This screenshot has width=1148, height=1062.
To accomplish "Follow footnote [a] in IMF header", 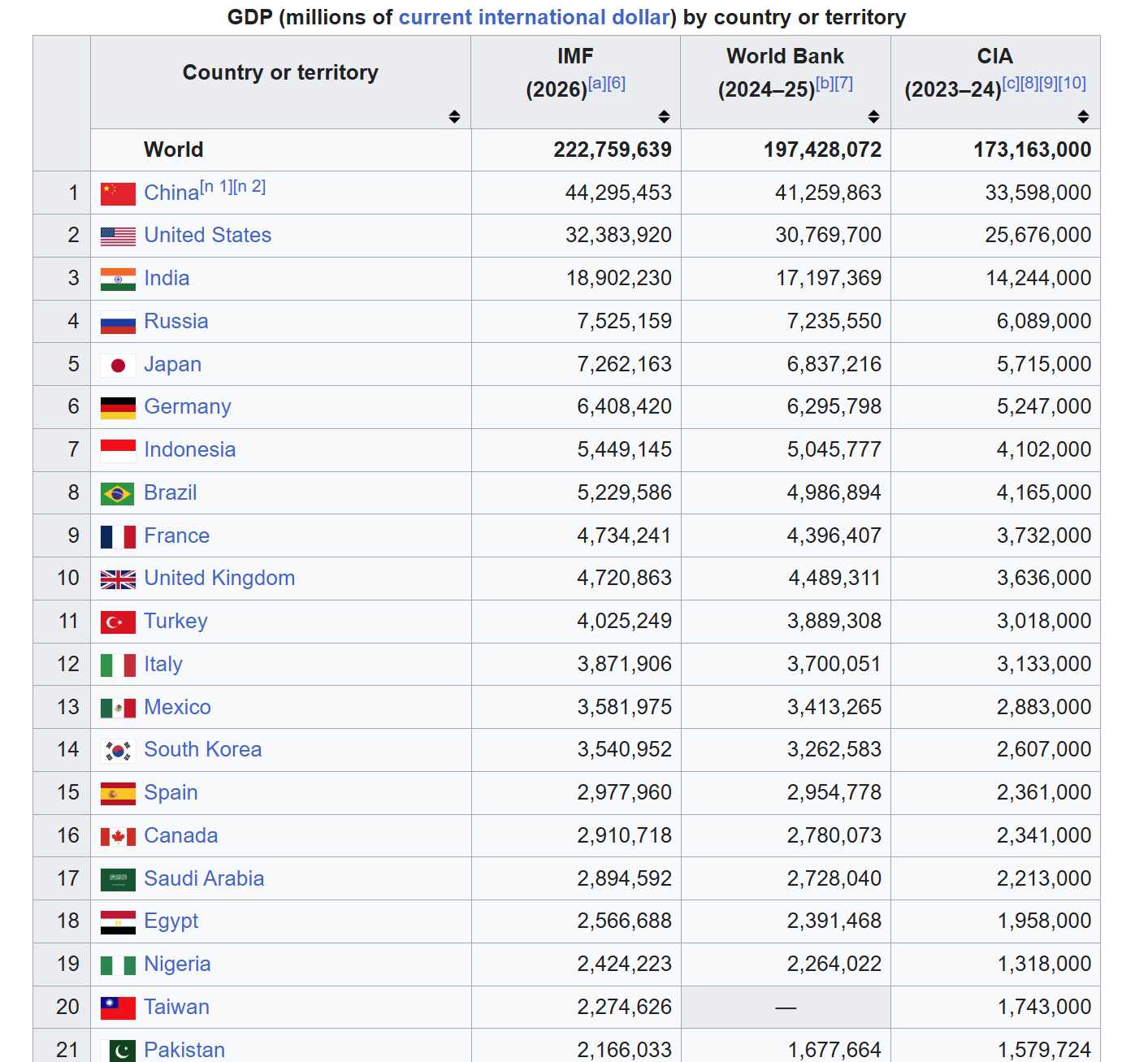I will click(597, 83).
